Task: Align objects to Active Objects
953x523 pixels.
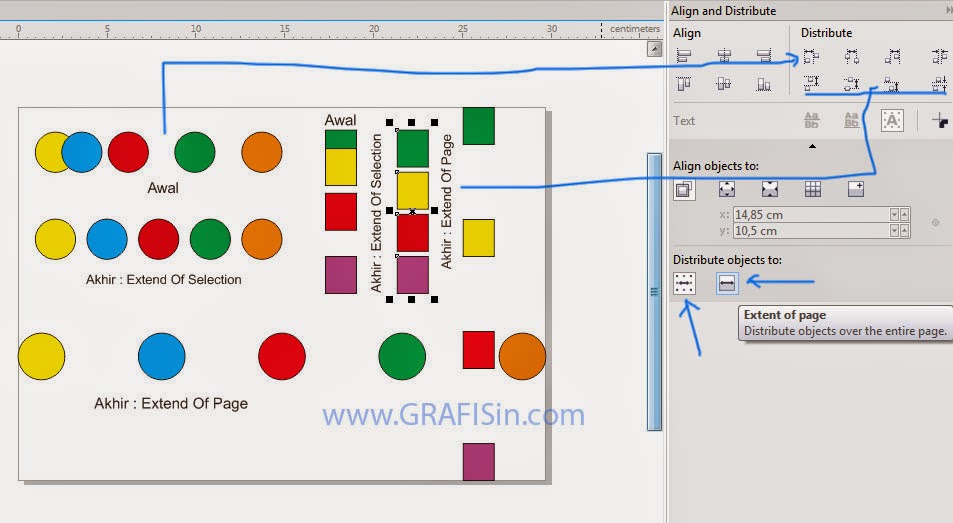Action: coord(684,190)
